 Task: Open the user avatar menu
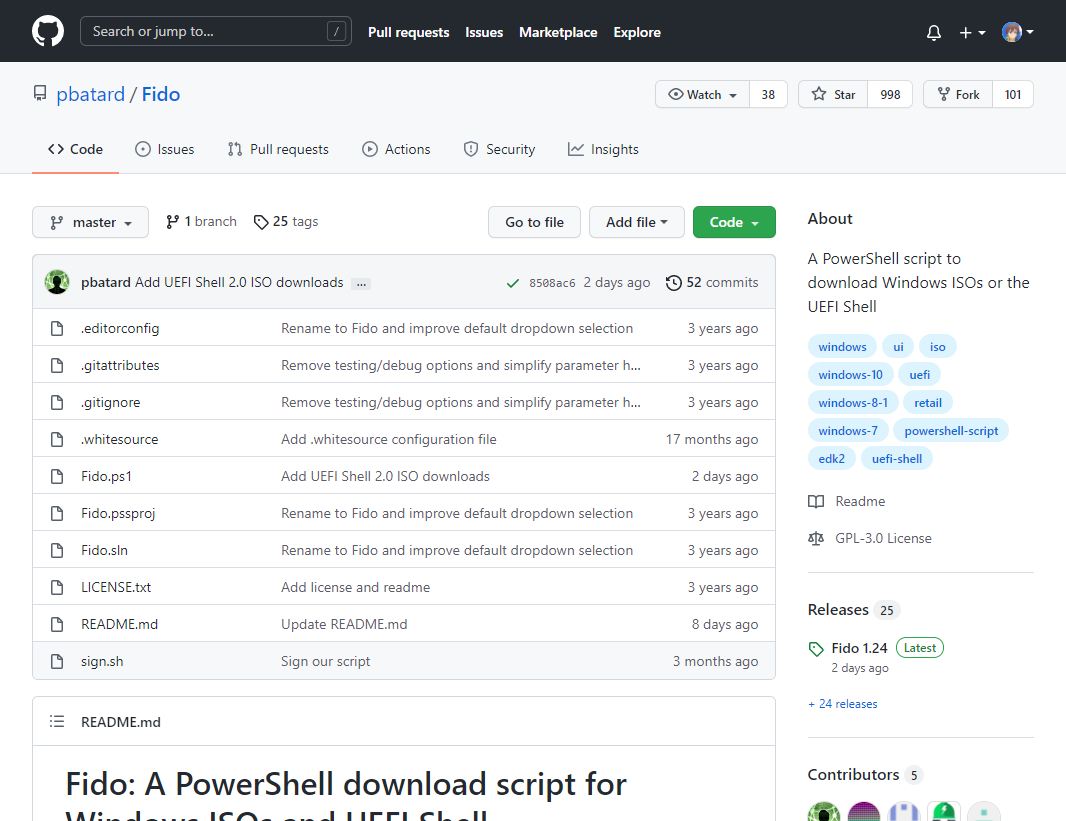tap(1018, 32)
